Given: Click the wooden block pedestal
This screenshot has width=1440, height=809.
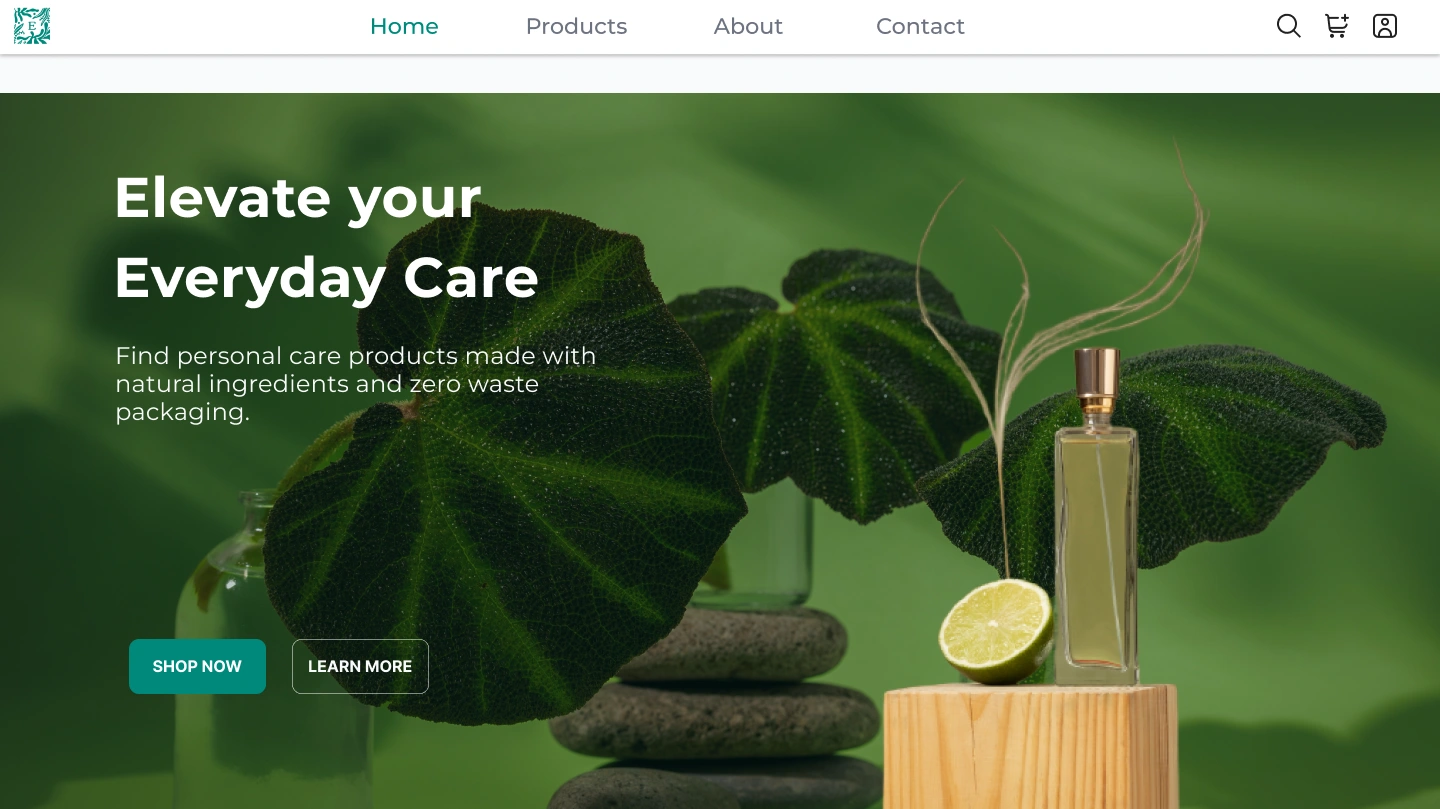Looking at the screenshot, I should point(1031,746).
